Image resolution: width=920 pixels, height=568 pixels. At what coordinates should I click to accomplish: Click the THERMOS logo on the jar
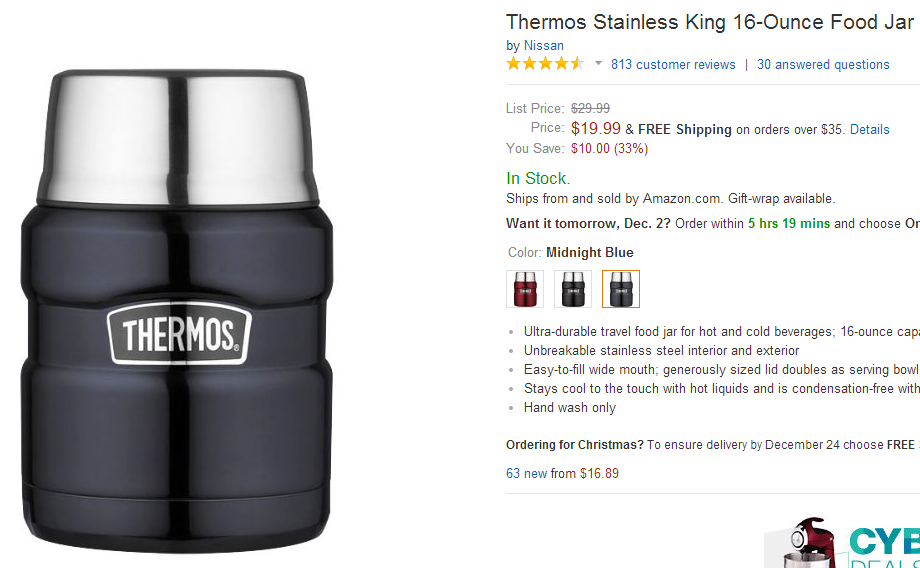tap(178, 332)
